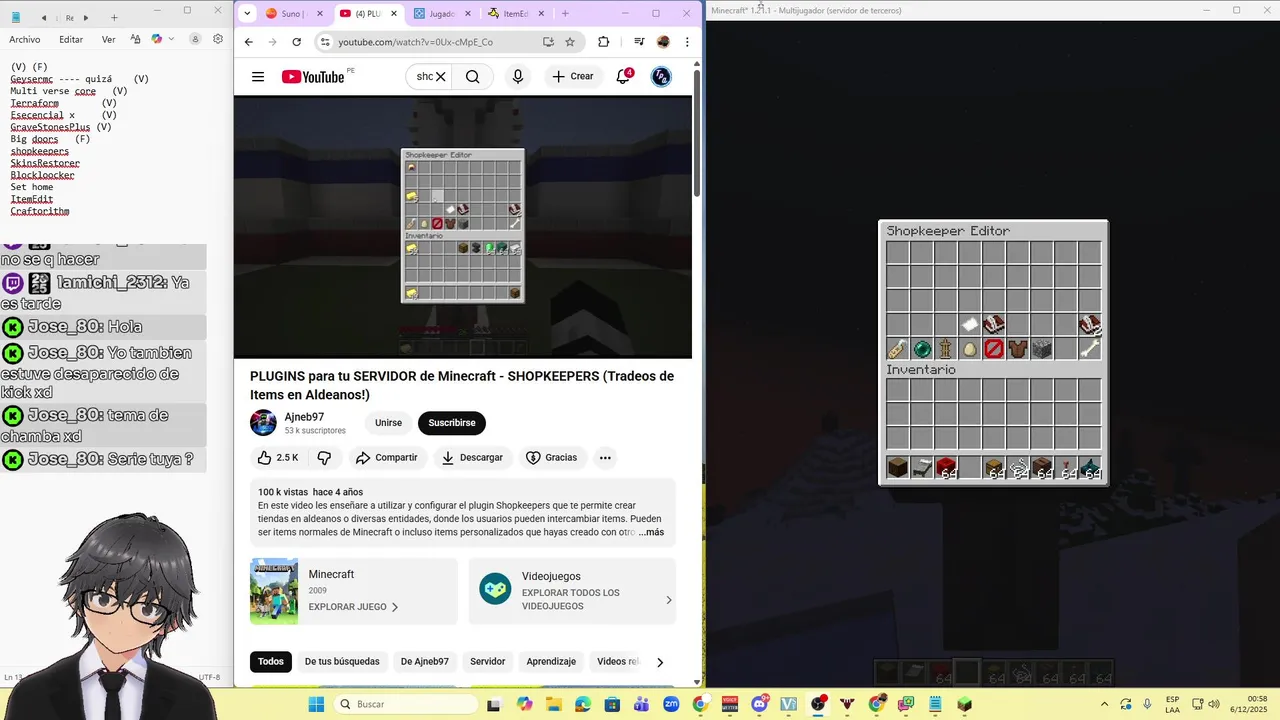Screen dimensions: 1280x720
Task: Open the Ajneb97 channel link
Action: coord(304,417)
